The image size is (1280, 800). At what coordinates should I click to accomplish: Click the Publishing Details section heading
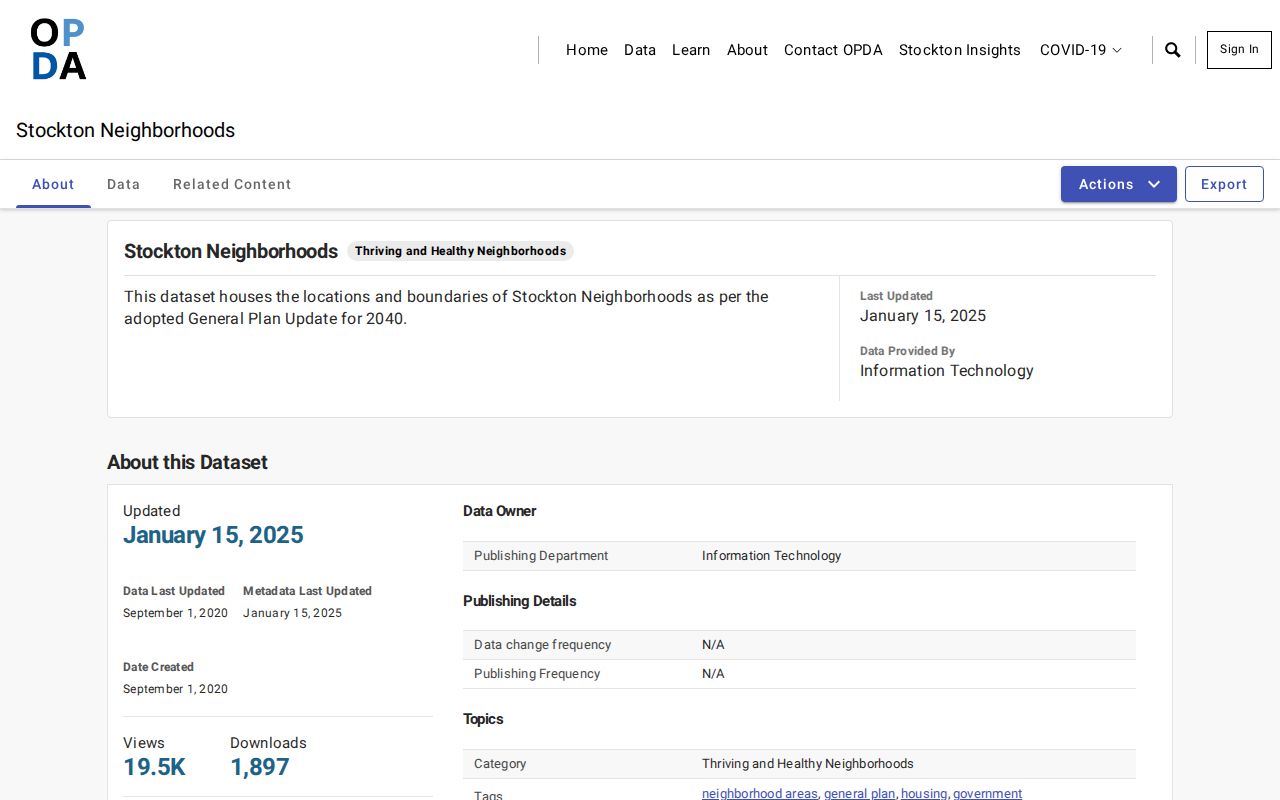(520, 601)
